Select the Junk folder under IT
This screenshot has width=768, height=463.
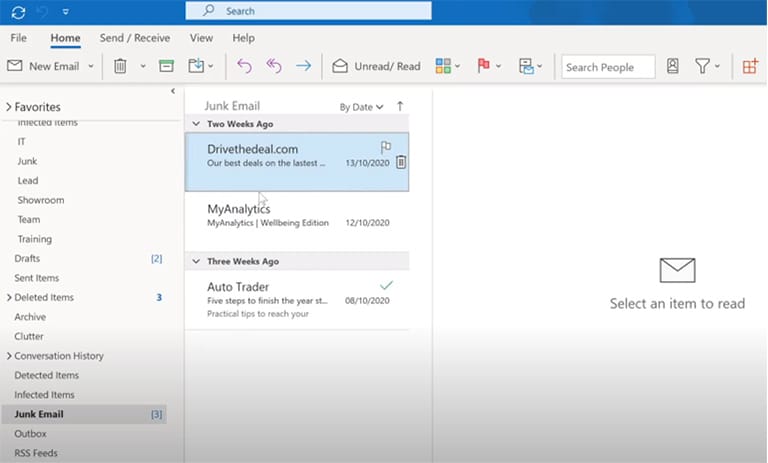coord(27,161)
